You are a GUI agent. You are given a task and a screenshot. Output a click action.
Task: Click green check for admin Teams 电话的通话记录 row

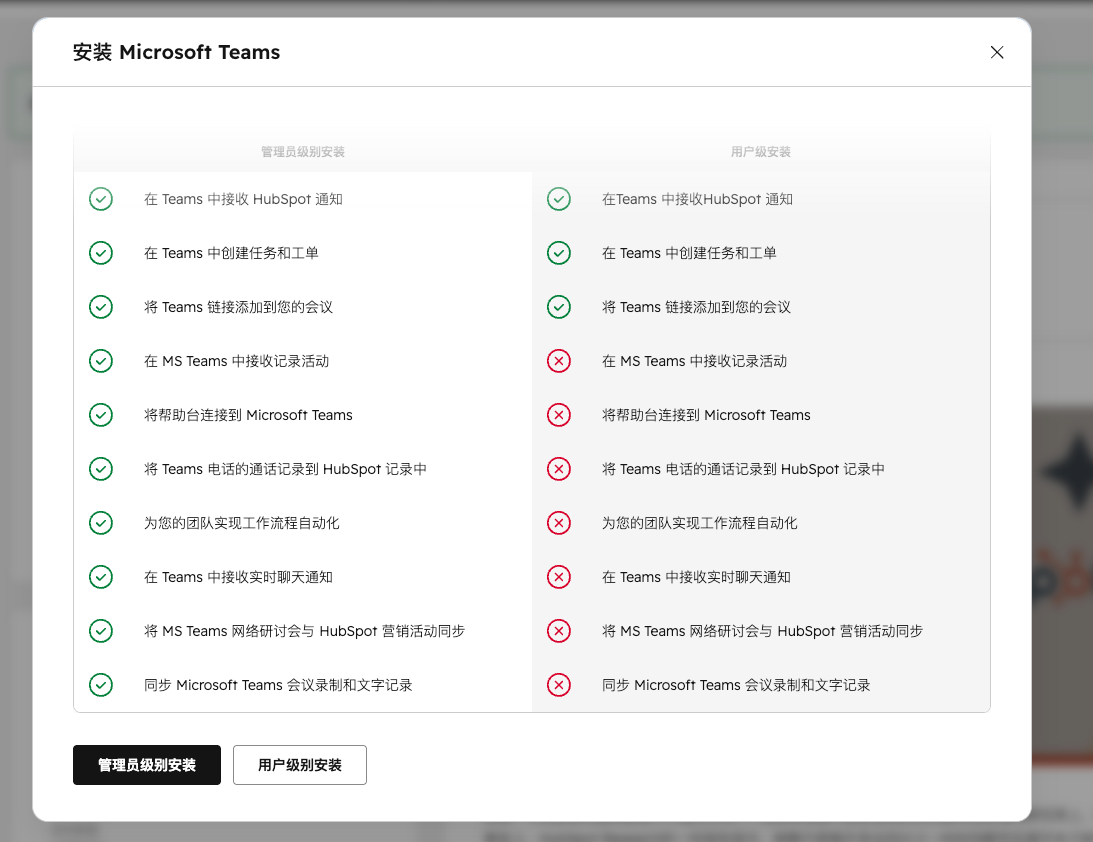pos(101,469)
